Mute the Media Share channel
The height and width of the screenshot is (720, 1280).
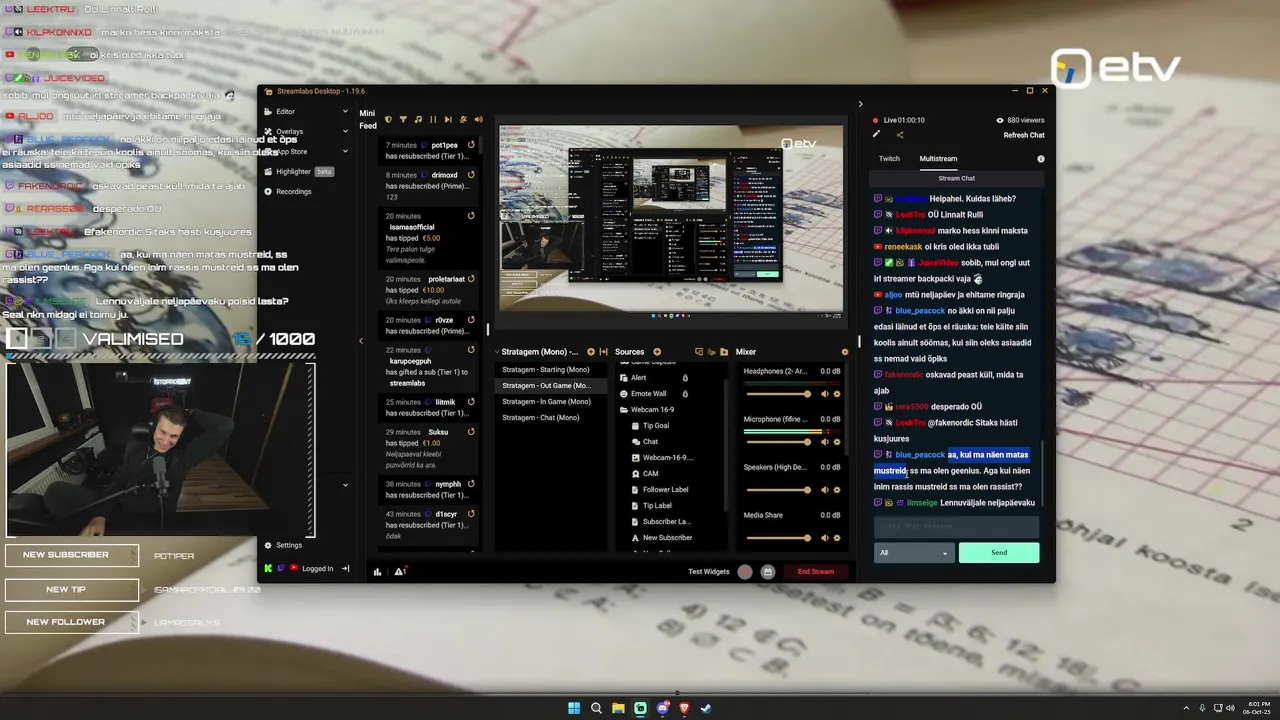pyautogui.click(x=825, y=538)
